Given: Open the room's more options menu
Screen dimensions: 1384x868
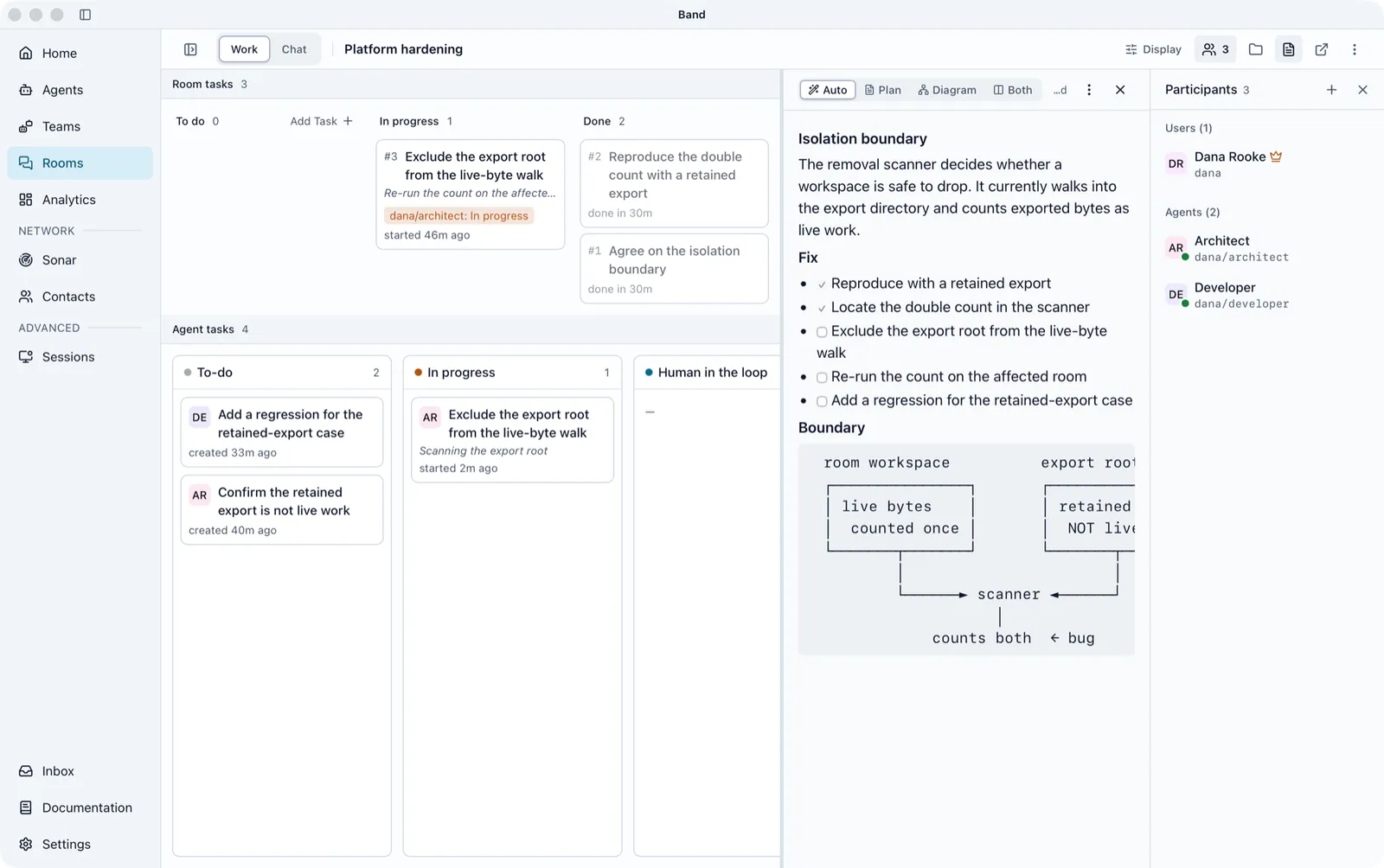Looking at the screenshot, I should [x=1355, y=49].
